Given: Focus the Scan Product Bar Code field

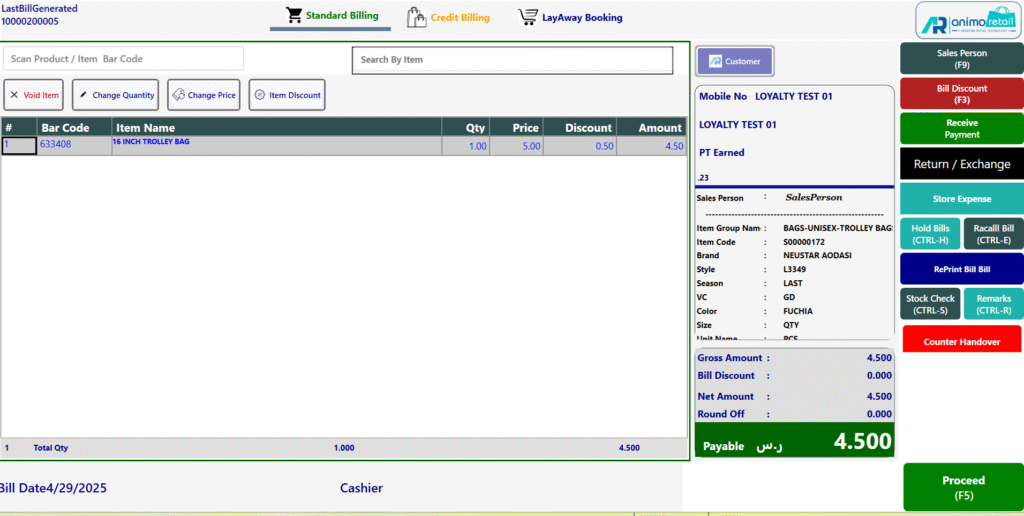Looking at the screenshot, I should click(x=123, y=59).
